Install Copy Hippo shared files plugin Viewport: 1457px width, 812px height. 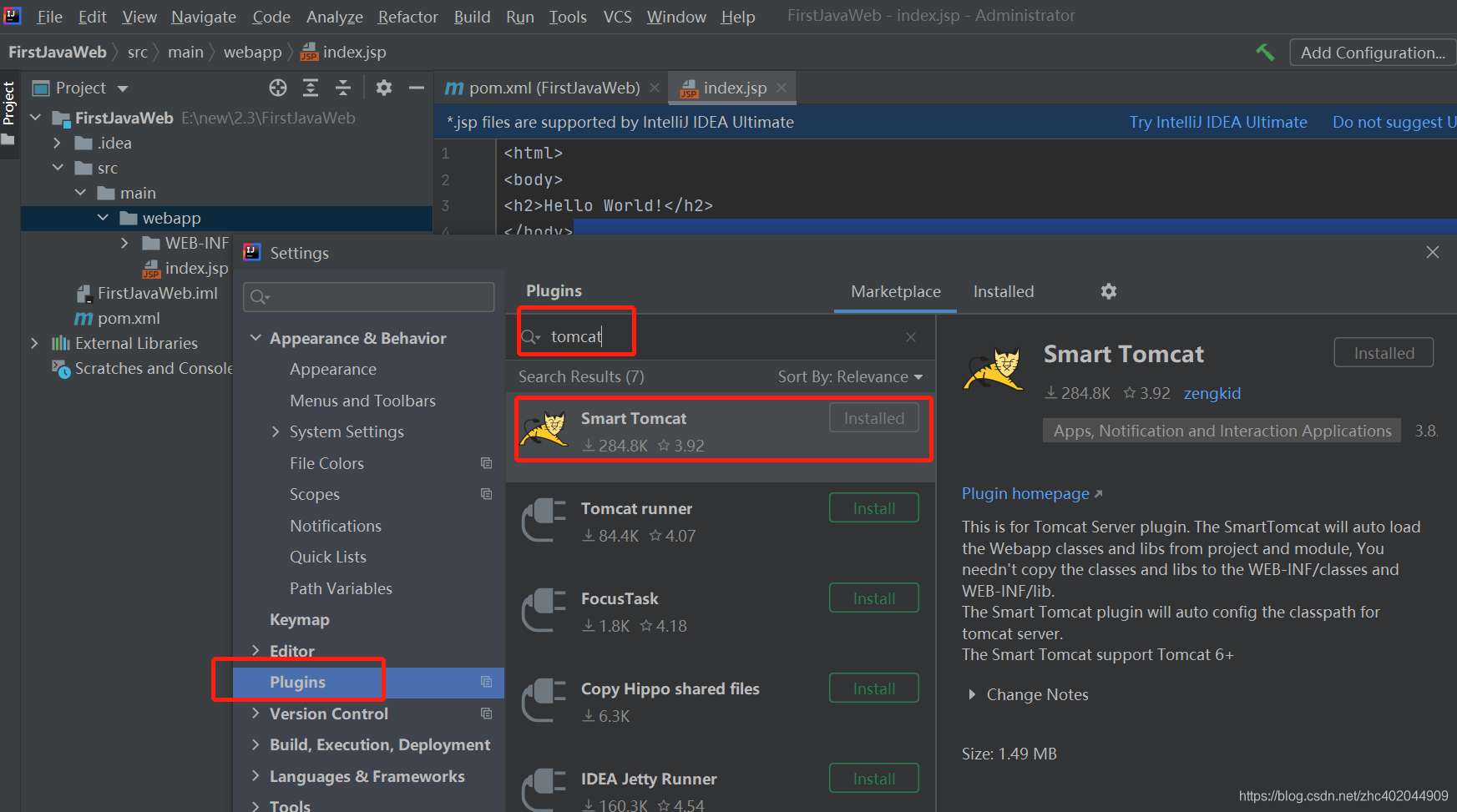click(x=873, y=688)
